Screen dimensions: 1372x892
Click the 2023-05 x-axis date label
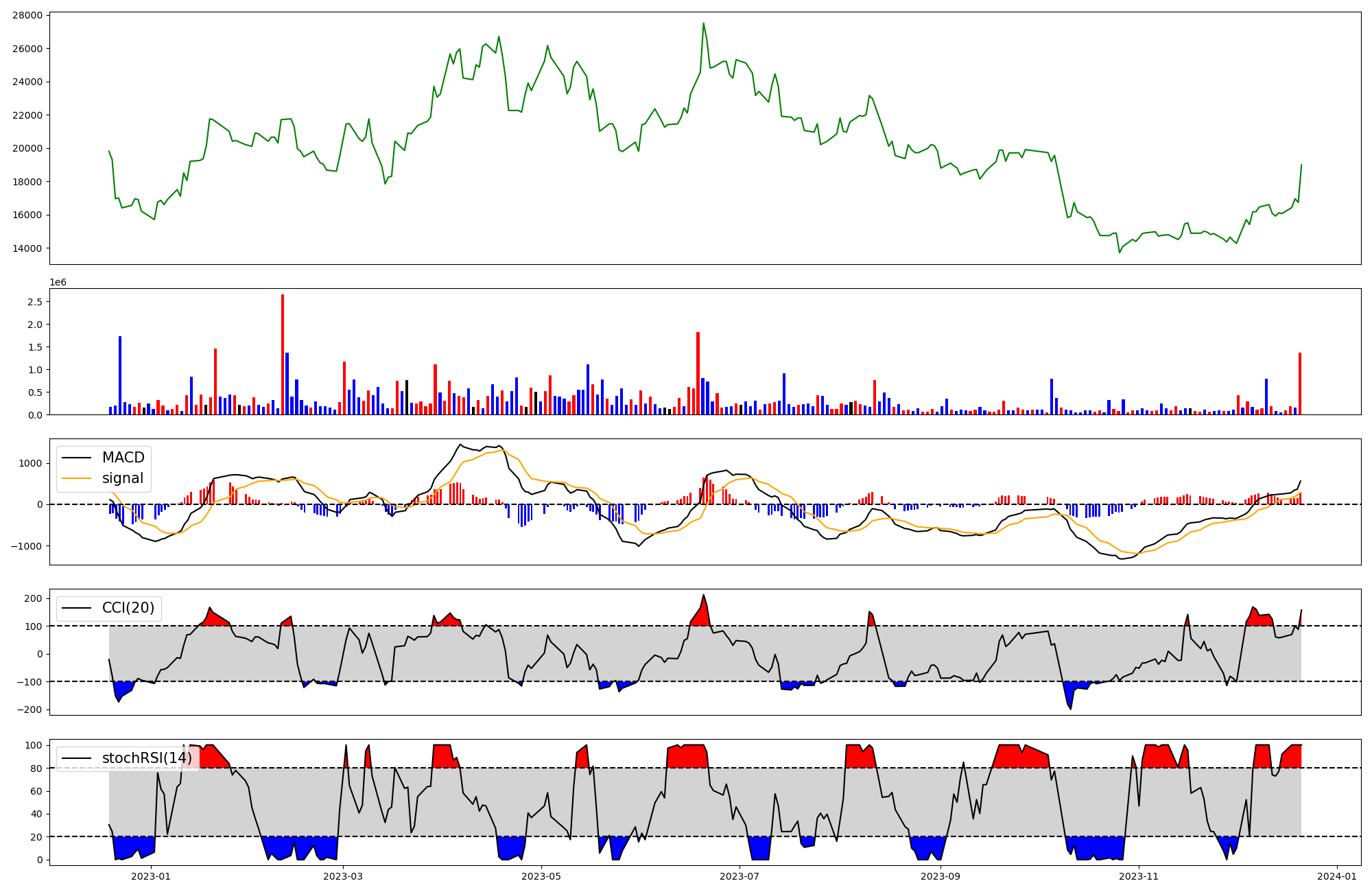coord(542,876)
